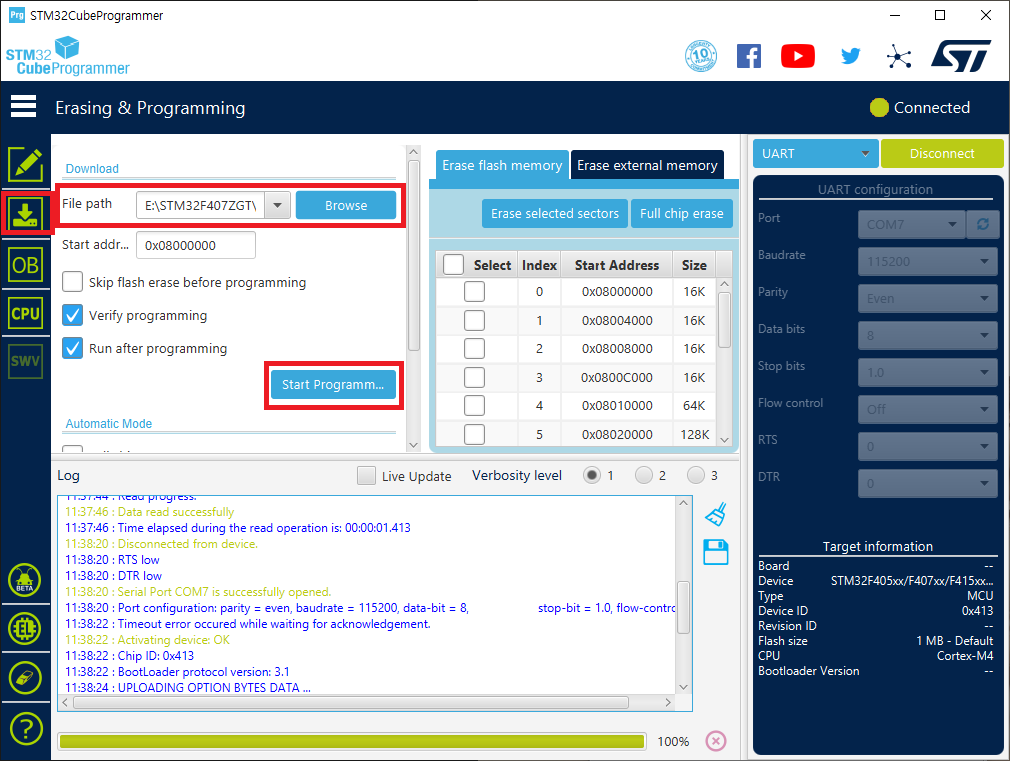Open the Data bits dropdown
The image size is (1010, 761).
pyautogui.click(x=928, y=335)
